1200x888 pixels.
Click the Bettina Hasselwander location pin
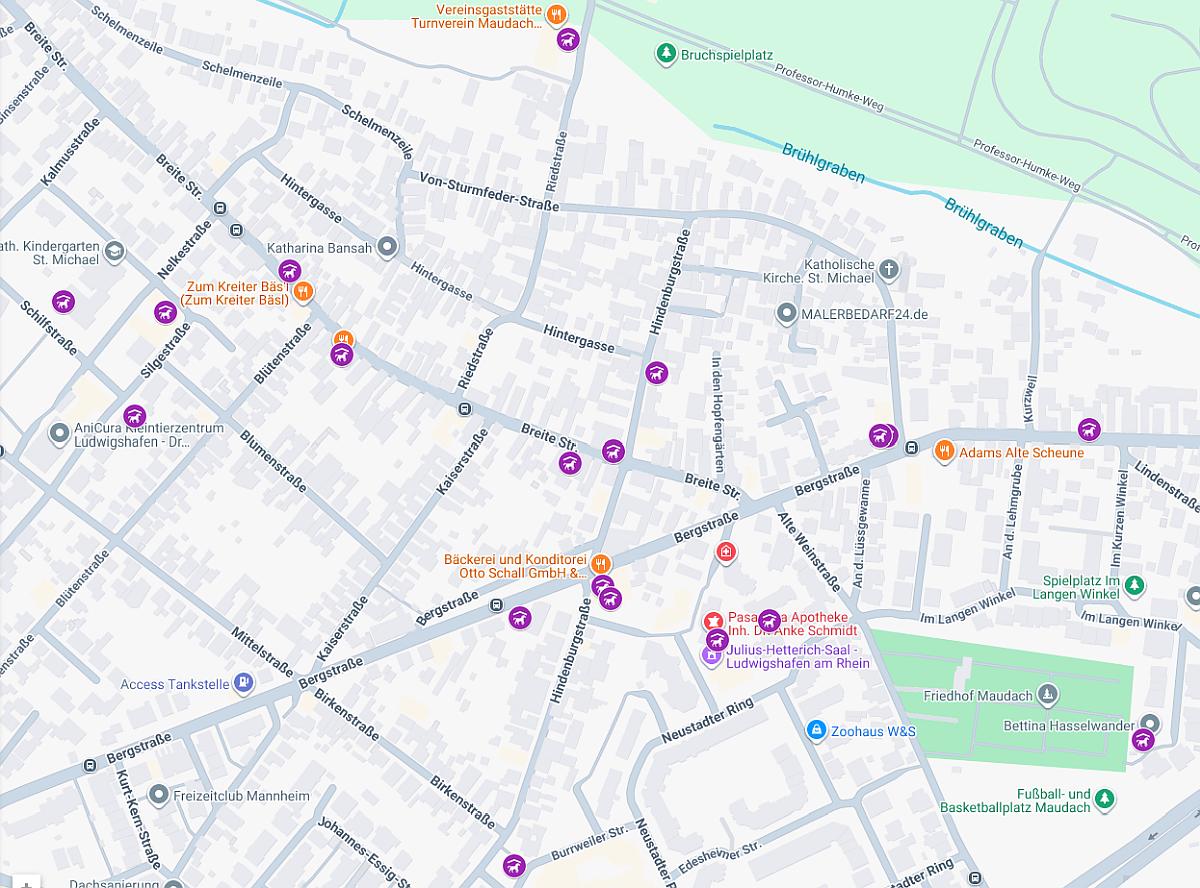coord(1150,724)
